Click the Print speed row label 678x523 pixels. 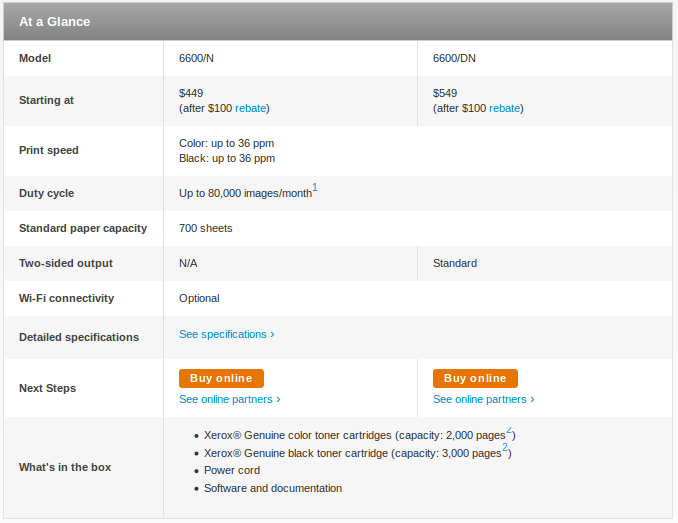pyautogui.click(x=48, y=150)
